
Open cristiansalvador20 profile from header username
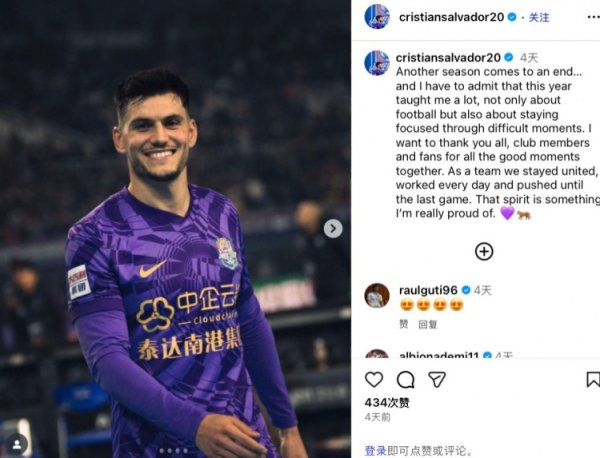point(452,17)
